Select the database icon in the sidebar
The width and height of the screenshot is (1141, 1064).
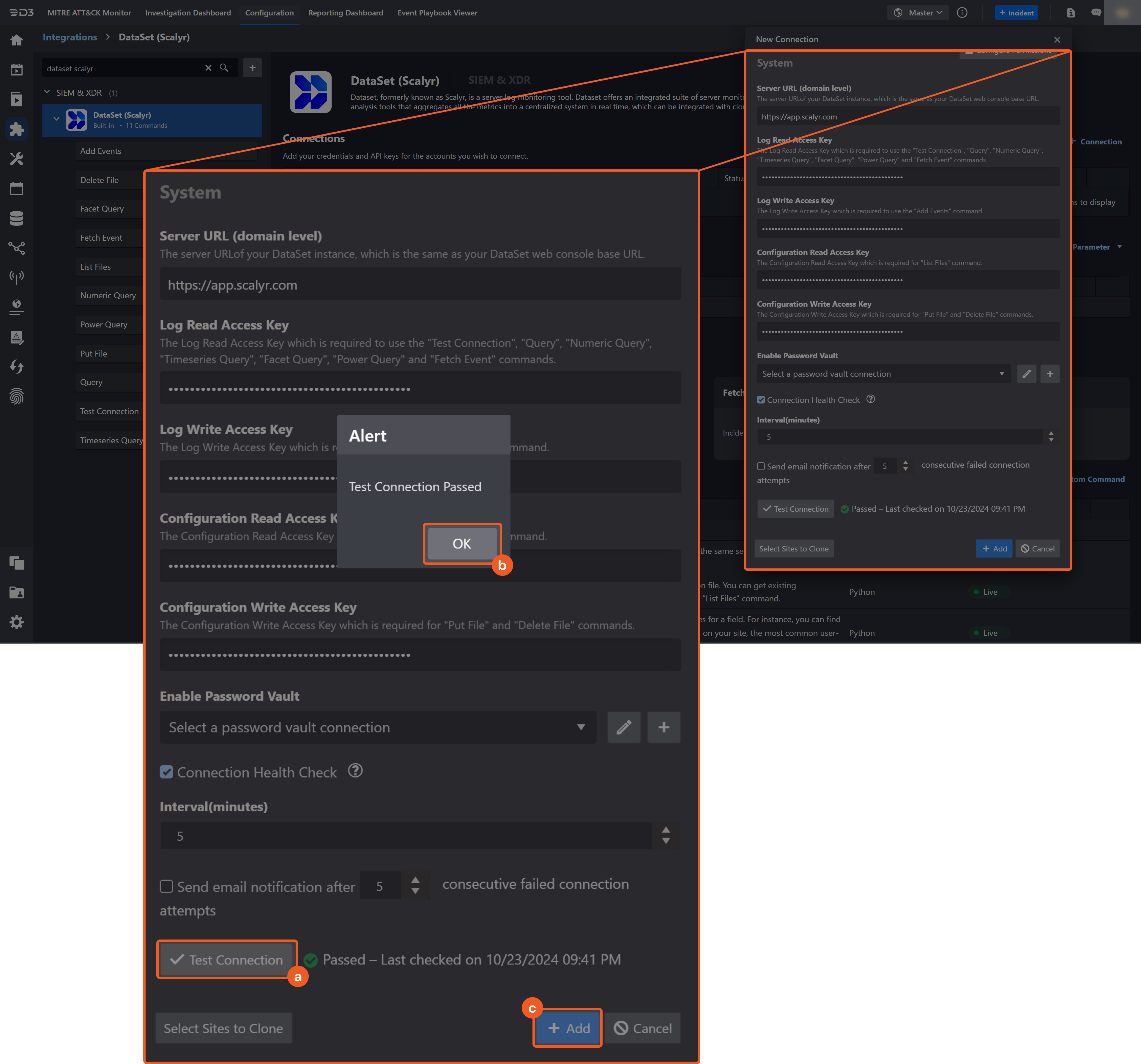pos(17,218)
